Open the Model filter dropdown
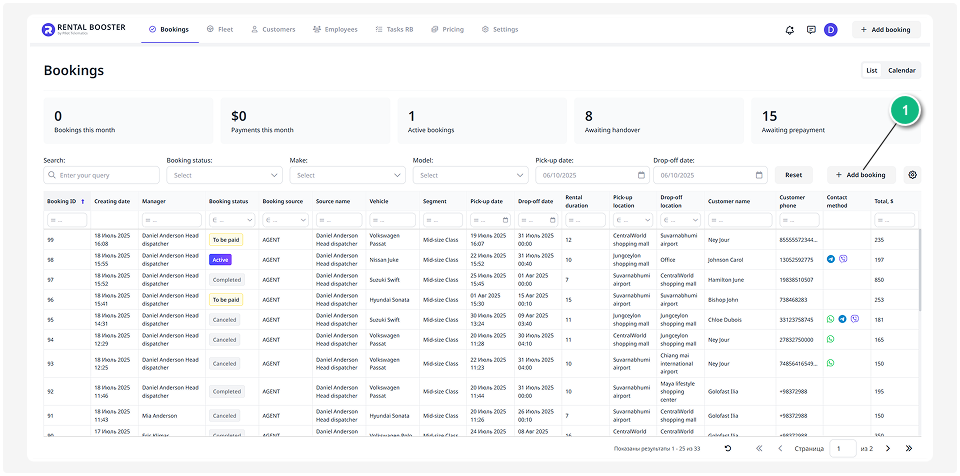Screen dimensions: 960x476 [470, 175]
